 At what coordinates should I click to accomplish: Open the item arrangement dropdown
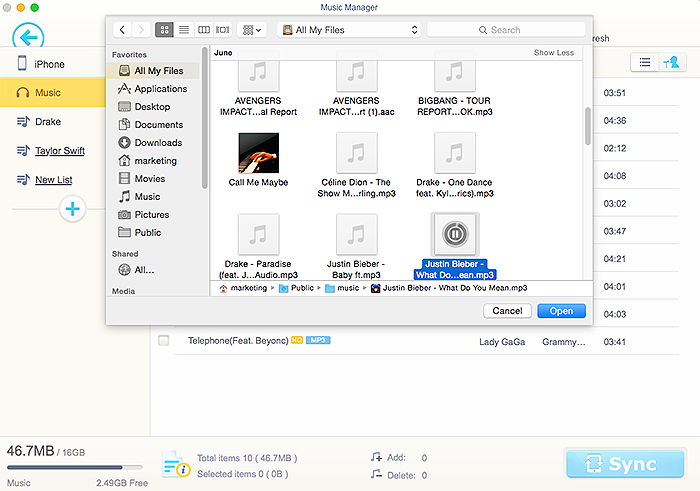[252, 30]
